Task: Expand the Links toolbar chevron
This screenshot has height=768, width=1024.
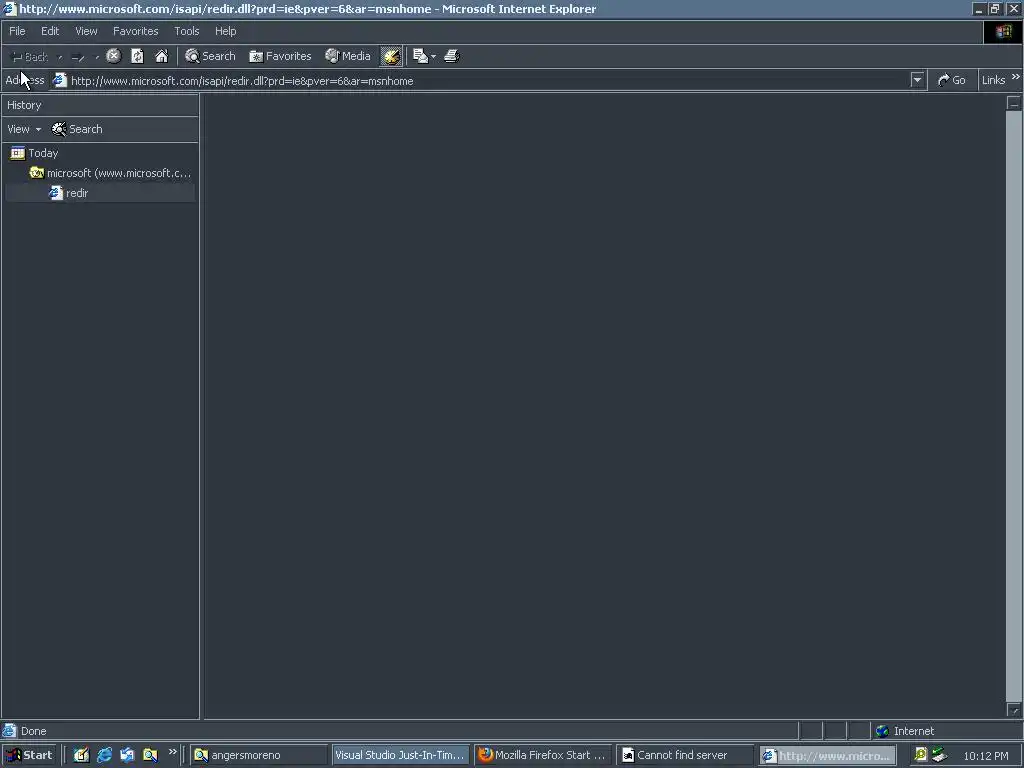Action: (x=1016, y=77)
